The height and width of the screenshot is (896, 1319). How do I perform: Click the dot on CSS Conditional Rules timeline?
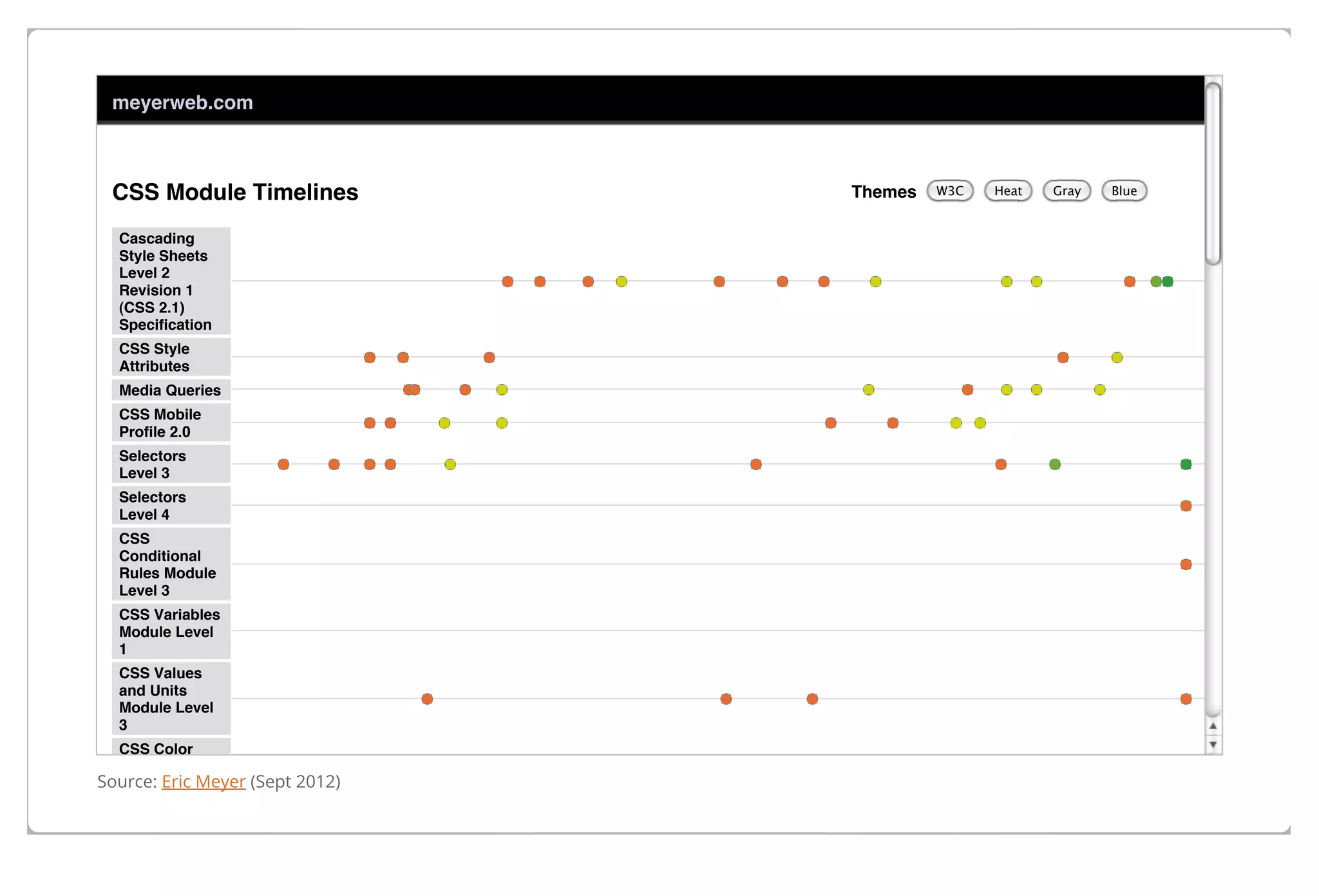(x=1186, y=564)
